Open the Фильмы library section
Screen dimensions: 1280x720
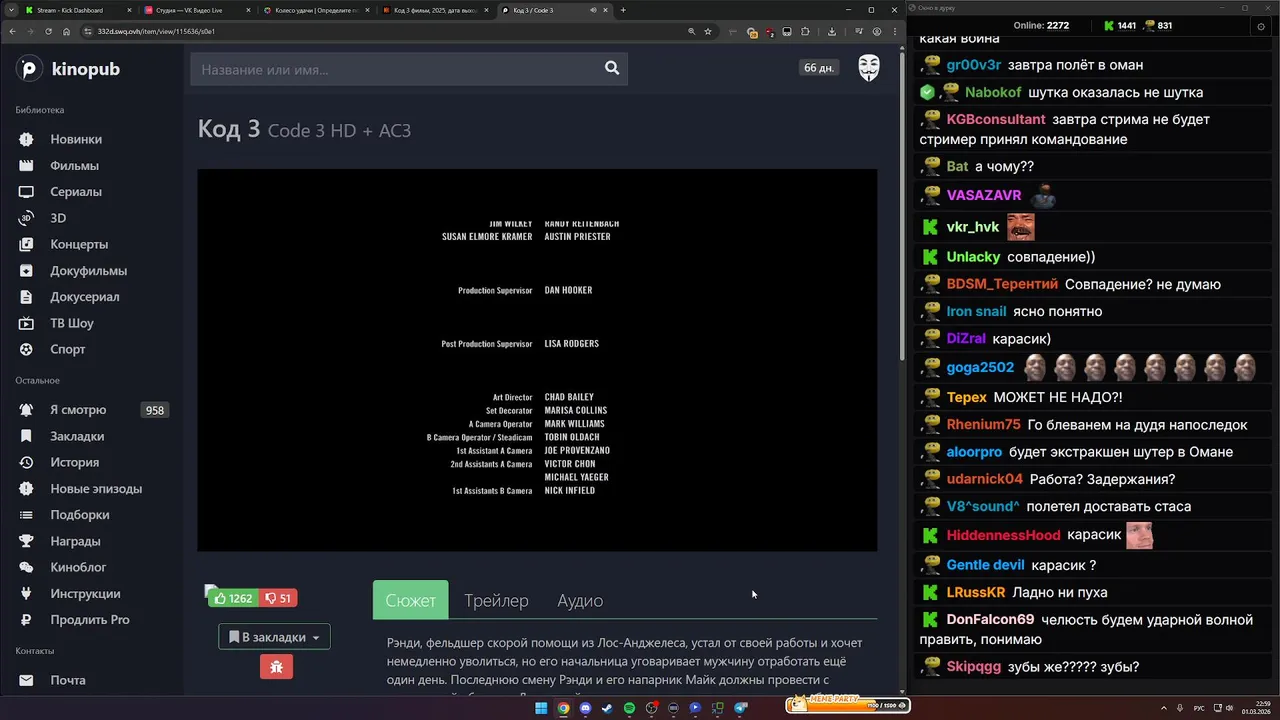pos(74,165)
